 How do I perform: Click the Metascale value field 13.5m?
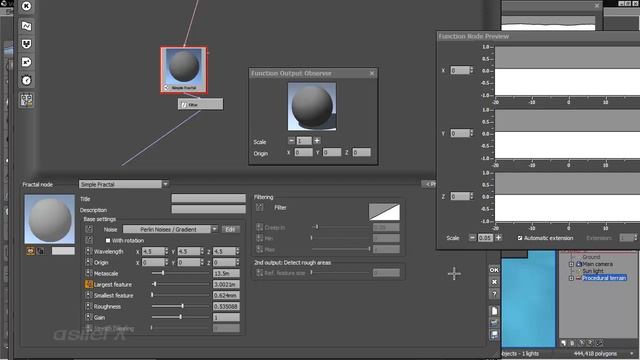[x=226, y=273]
